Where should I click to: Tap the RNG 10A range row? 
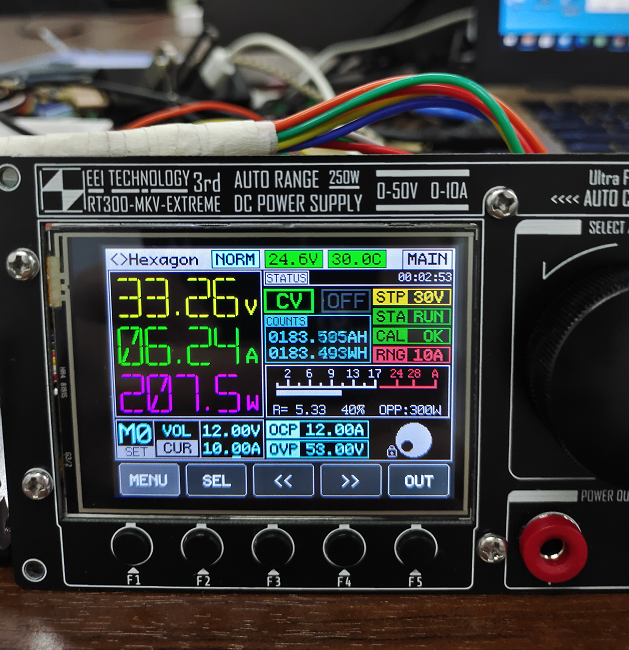[412, 355]
